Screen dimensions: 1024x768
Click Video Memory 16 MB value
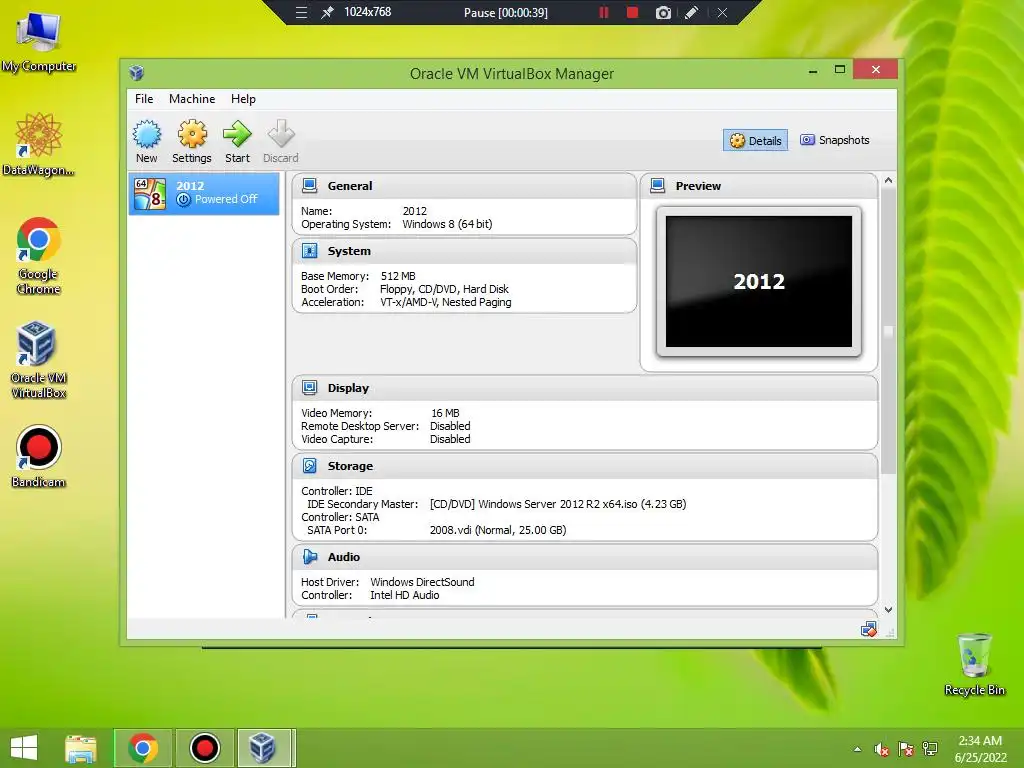445,413
